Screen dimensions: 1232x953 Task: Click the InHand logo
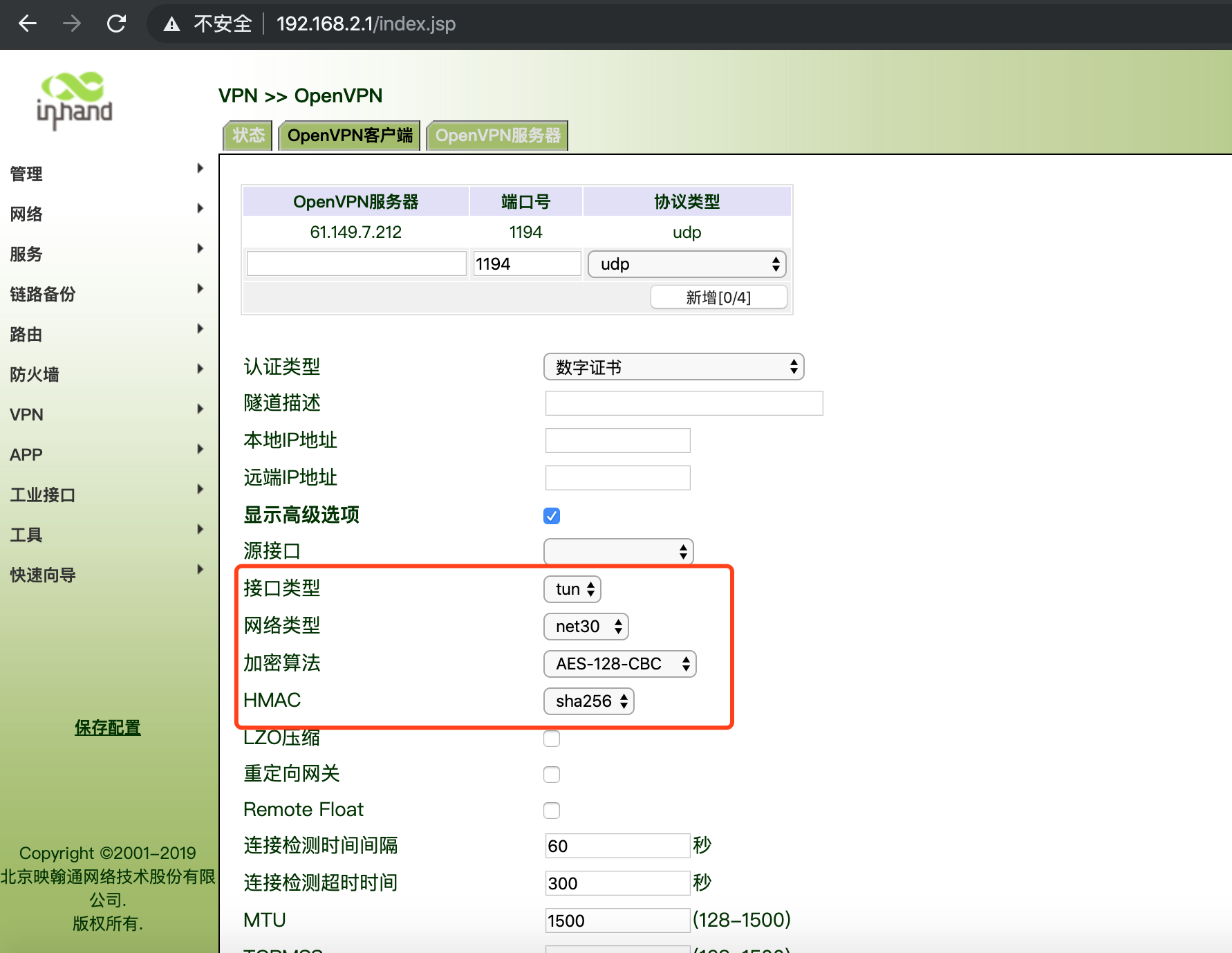74,100
